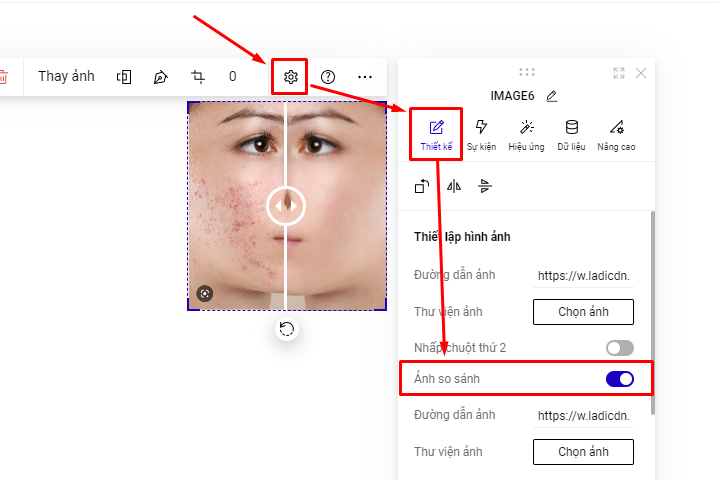Click the reset rotation icon below image
The height and width of the screenshot is (480, 719).
(x=287, y=329)
